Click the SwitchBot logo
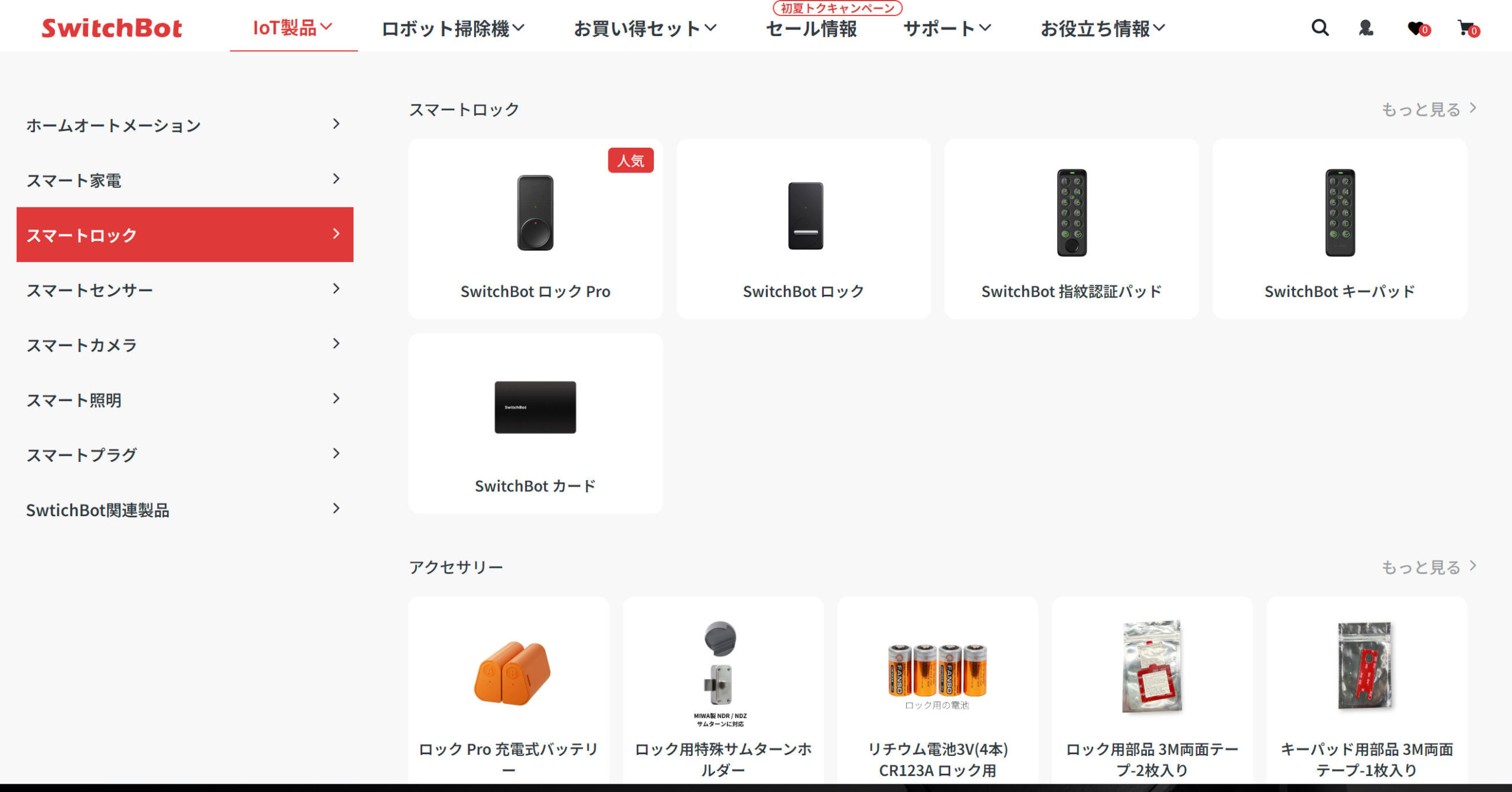Image resolution: width=1512 pixels, height=792 pixels. [x=112, y=28]
